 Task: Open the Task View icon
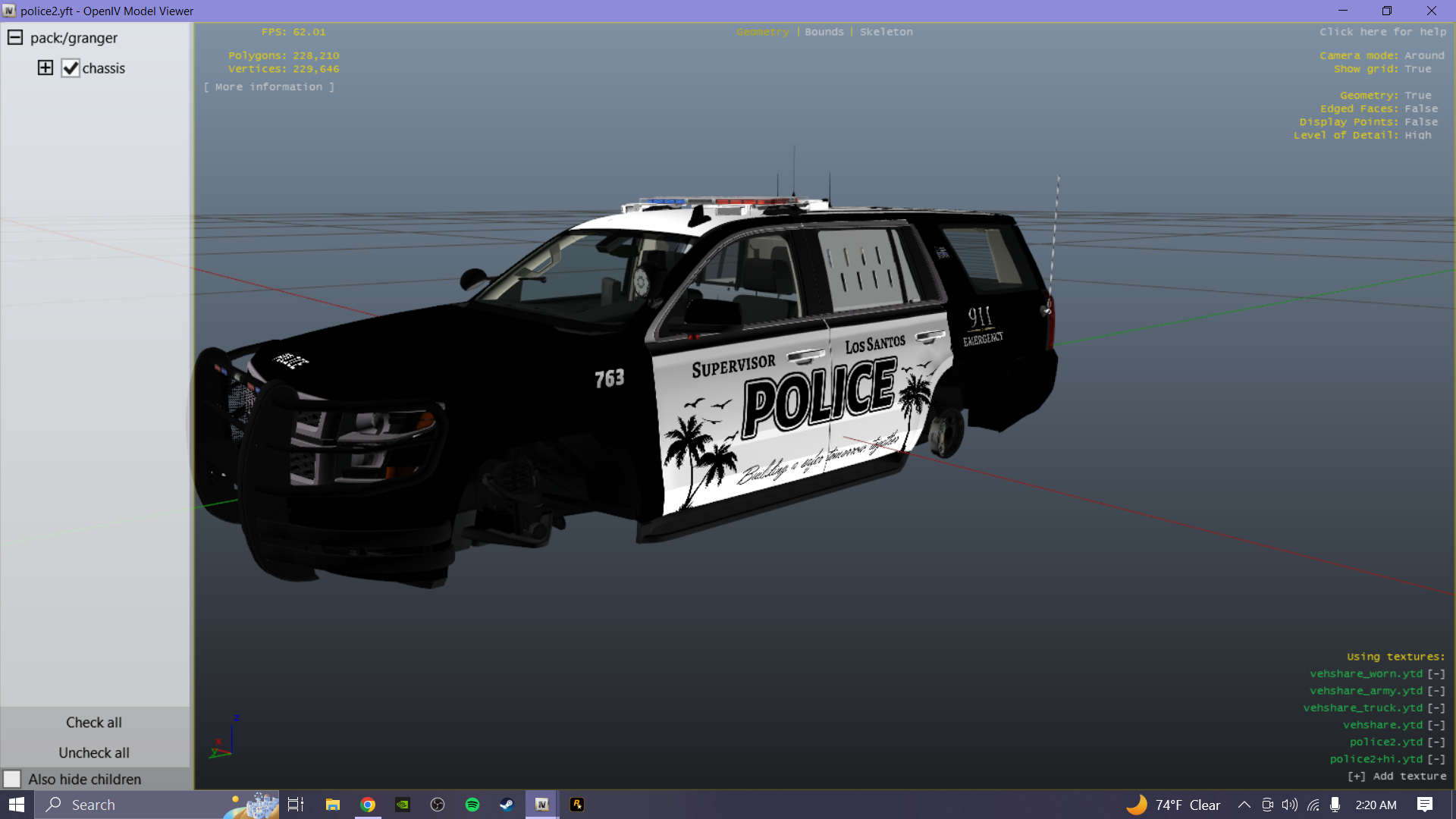tap(296, 805)
